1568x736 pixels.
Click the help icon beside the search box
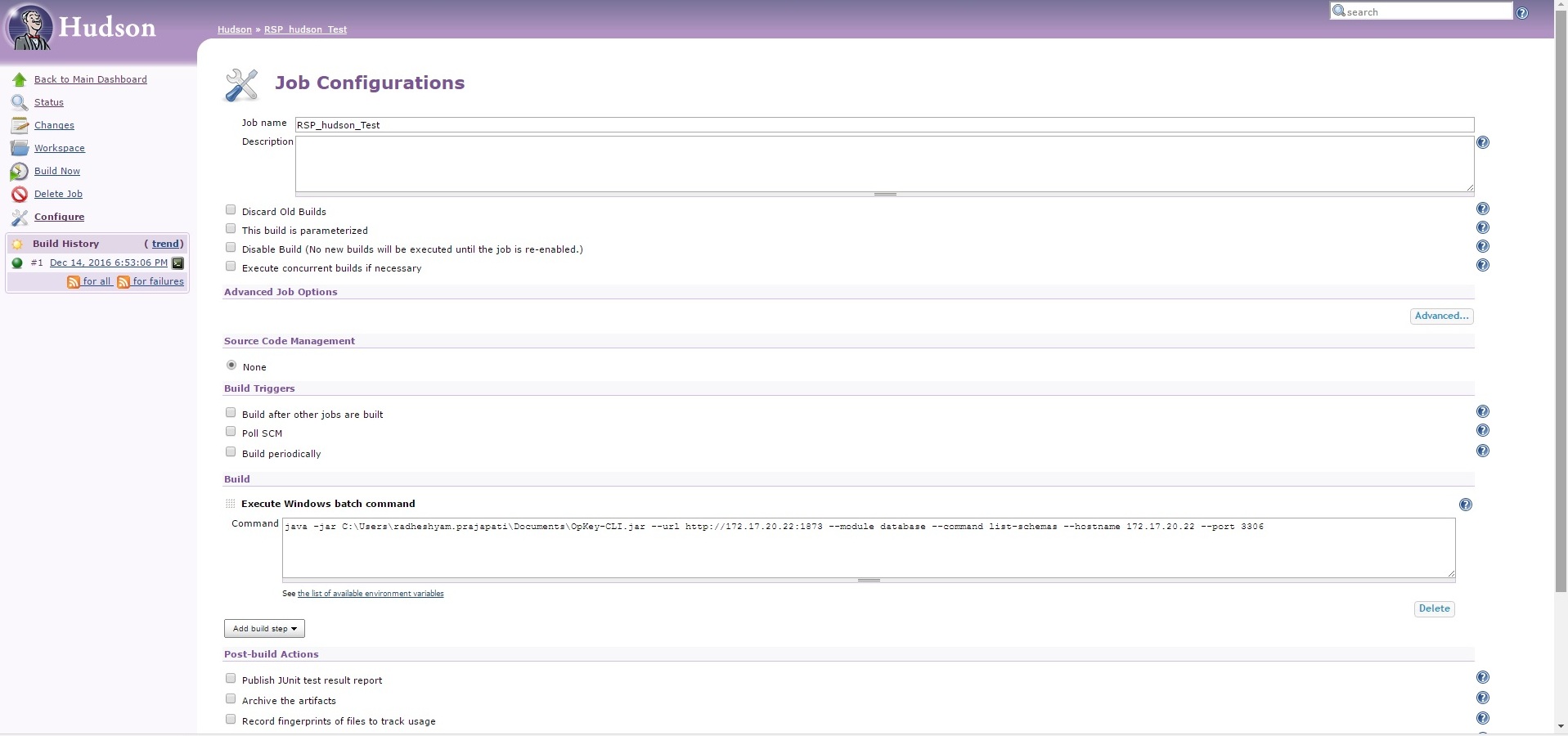[1522, 13]
